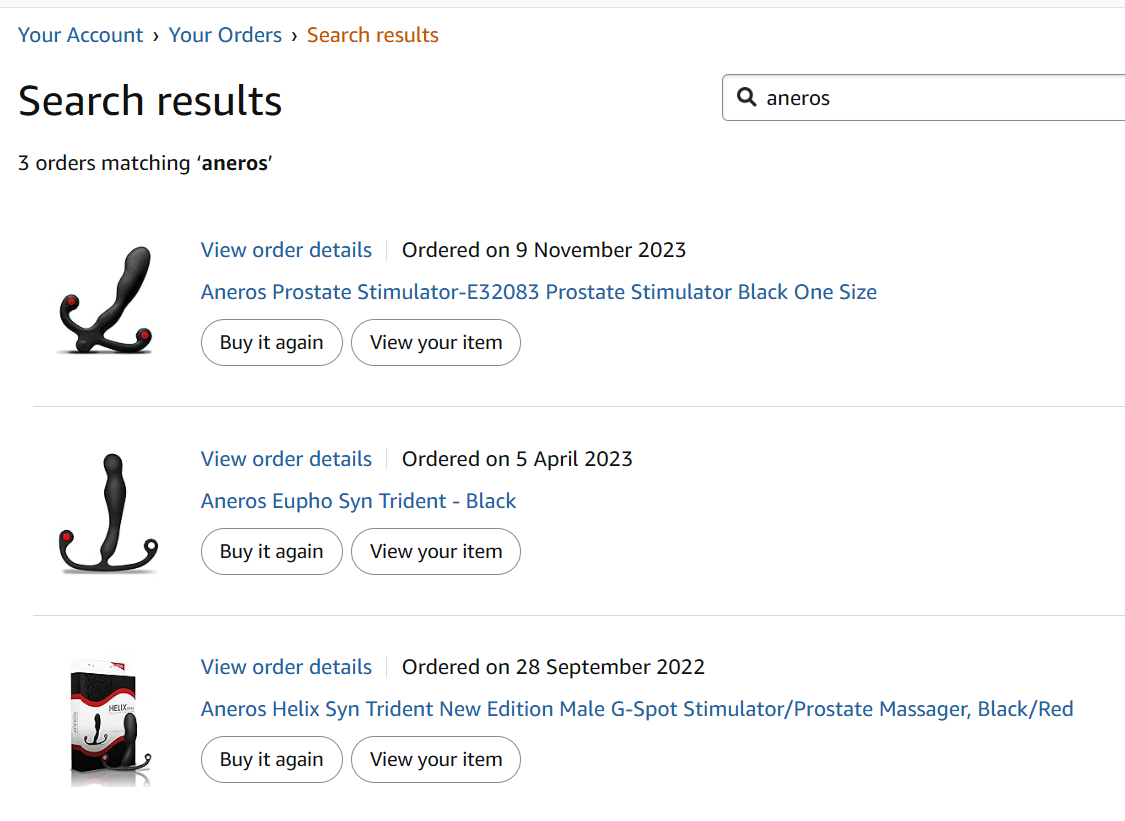This screenshot has width=1125, height=821.
Task: View your item for the November 2023 order
Action: [436, 342]
